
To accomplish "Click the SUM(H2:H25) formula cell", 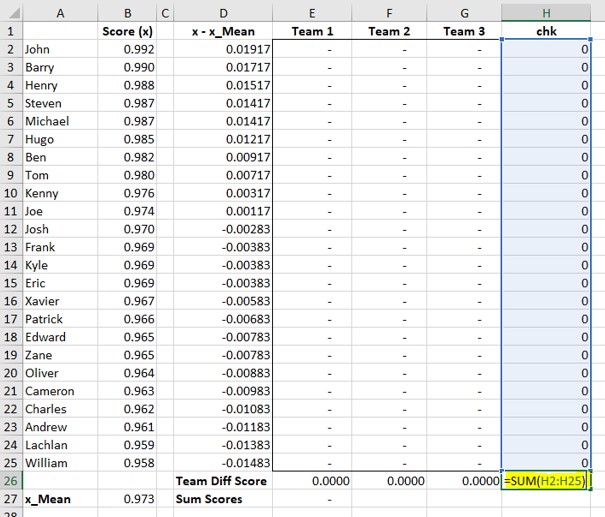I will 546,481.
